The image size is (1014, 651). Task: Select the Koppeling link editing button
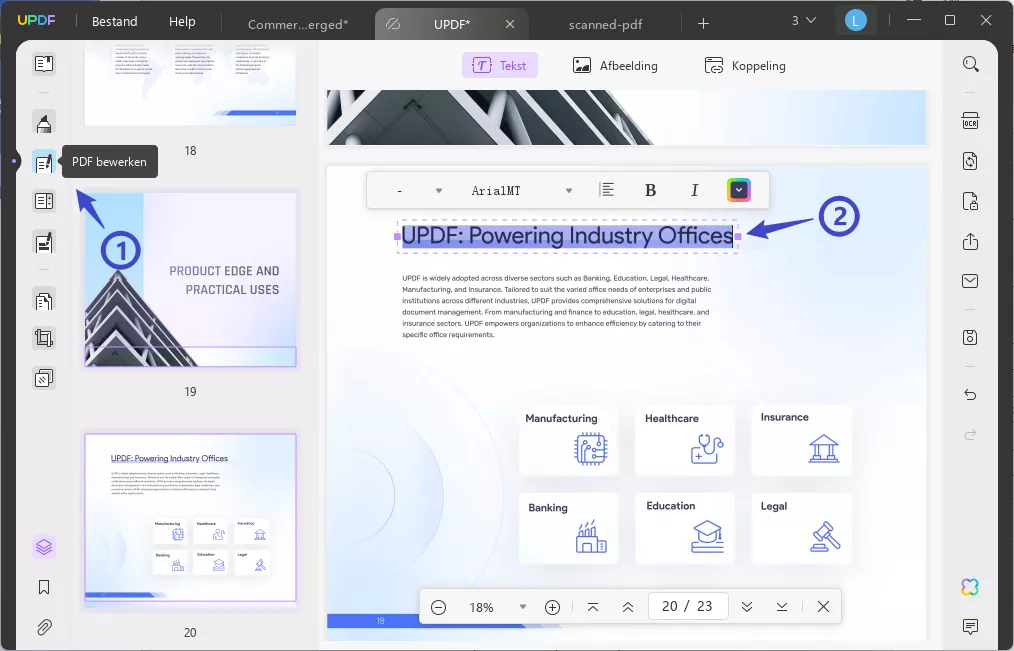[745, 65]
